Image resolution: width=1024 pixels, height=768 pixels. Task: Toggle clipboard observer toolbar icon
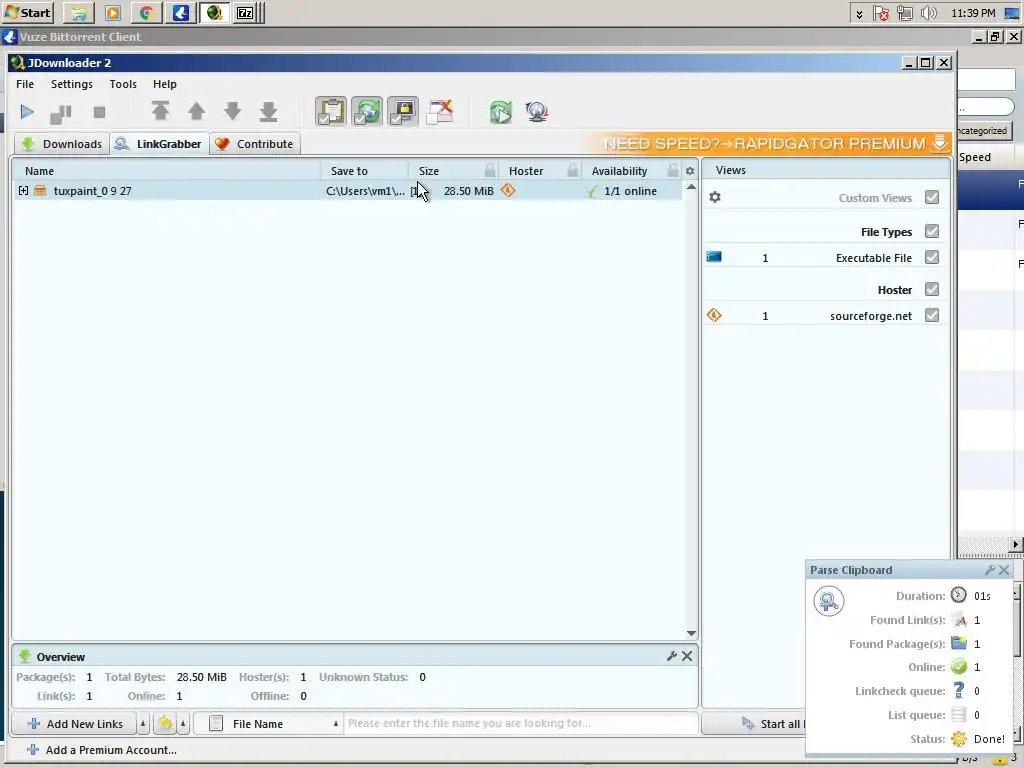(x=331, y=112)
